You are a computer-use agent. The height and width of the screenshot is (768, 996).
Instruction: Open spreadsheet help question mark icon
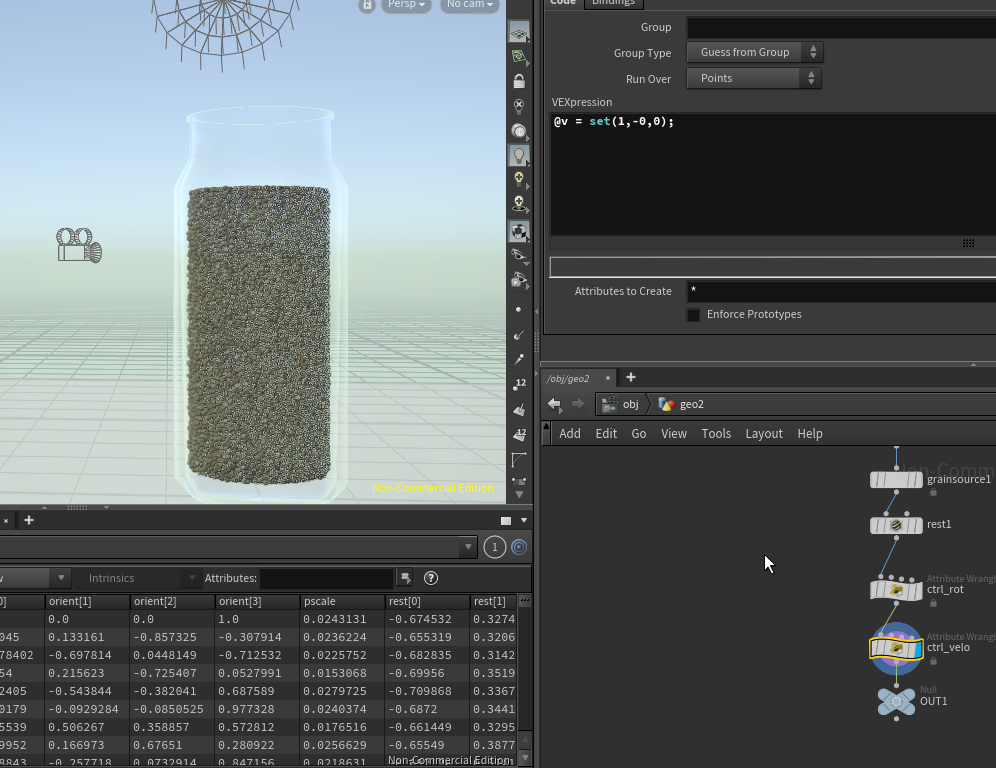click(x=431, y=578)
